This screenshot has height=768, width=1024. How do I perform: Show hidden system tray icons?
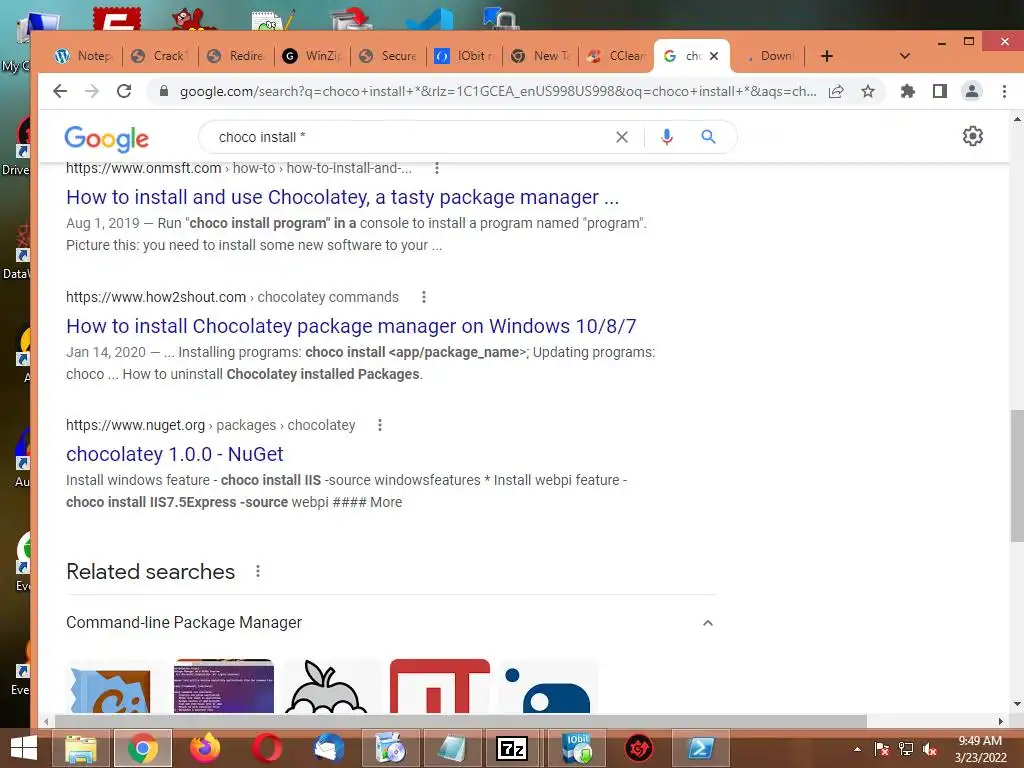pos(857,749)
